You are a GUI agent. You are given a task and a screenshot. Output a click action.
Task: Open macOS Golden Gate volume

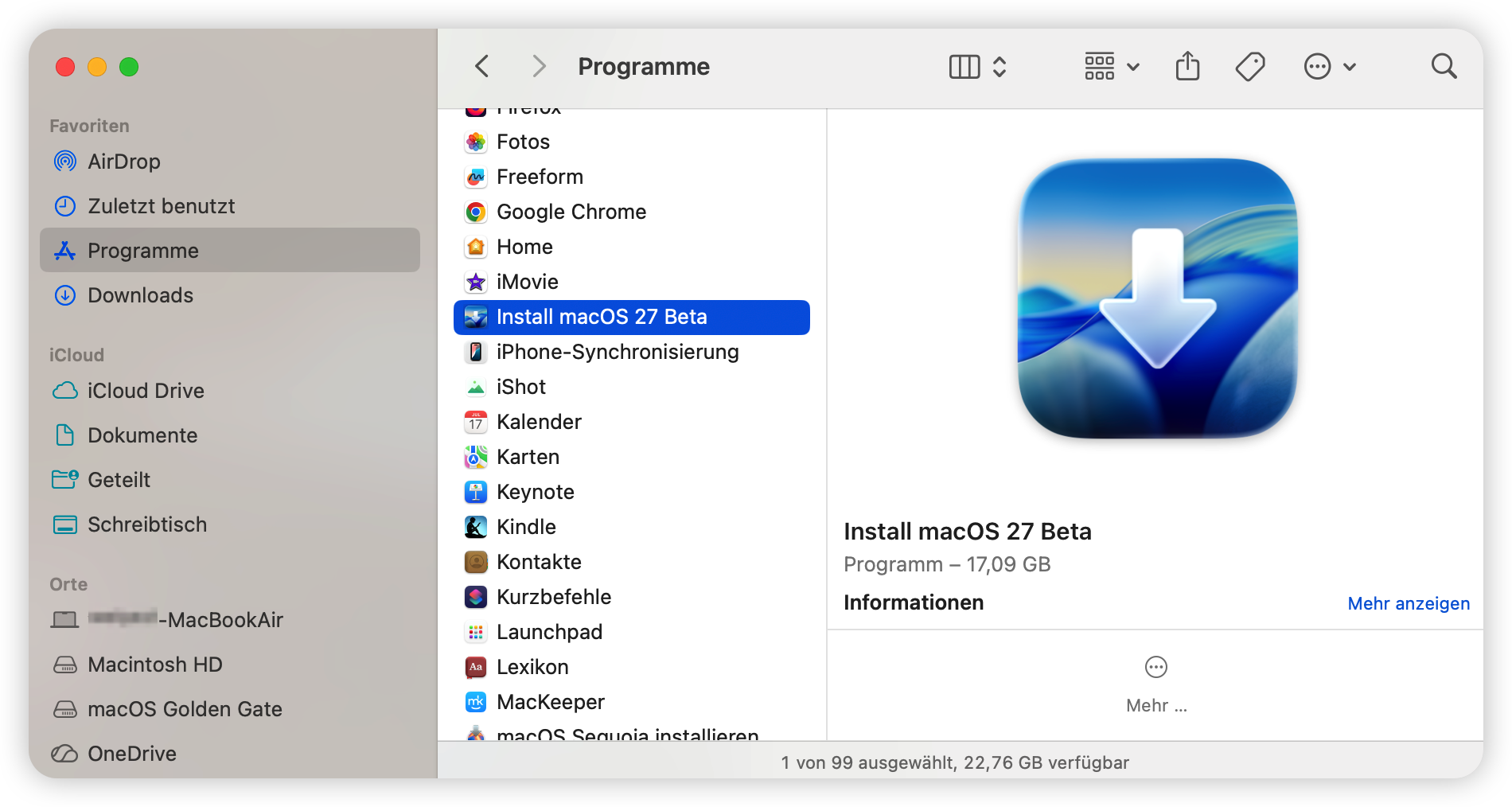pyautogui.click(x=230, y=709)
